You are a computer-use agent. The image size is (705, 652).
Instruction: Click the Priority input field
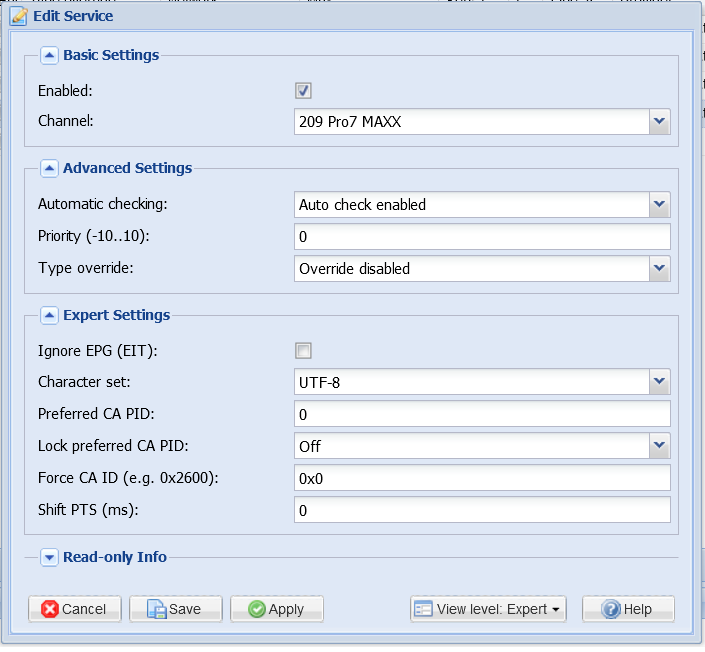(482, 237)
